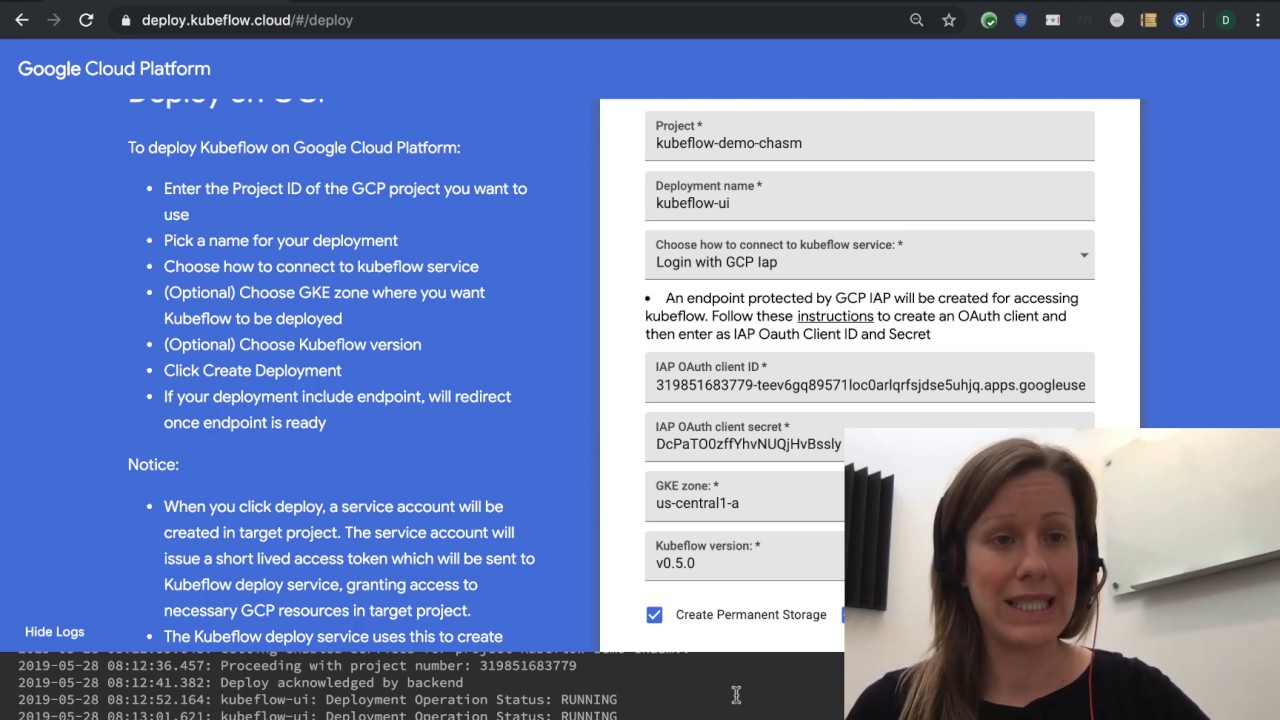Image resolution: width=1280 pixels, height=720 pixels.
Task: Edit the IAP OAuth client ID field
Action: click(870, 377)
